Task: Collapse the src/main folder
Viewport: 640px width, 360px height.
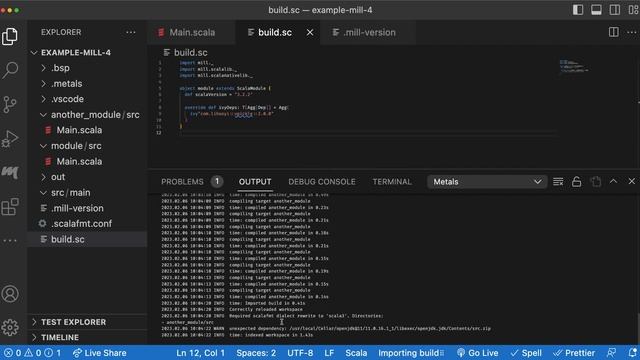Action: tap(87, 192)
